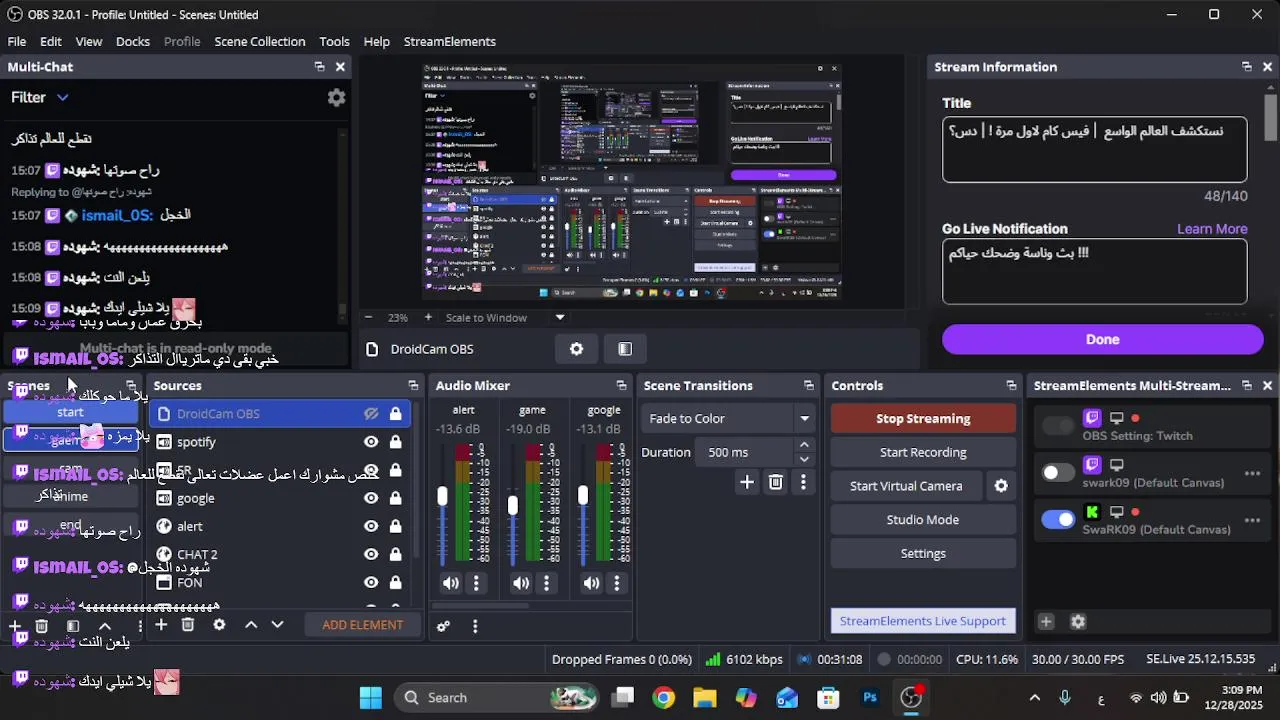Enable swark09 Twitch destination toggle

tap(1058, 473)
